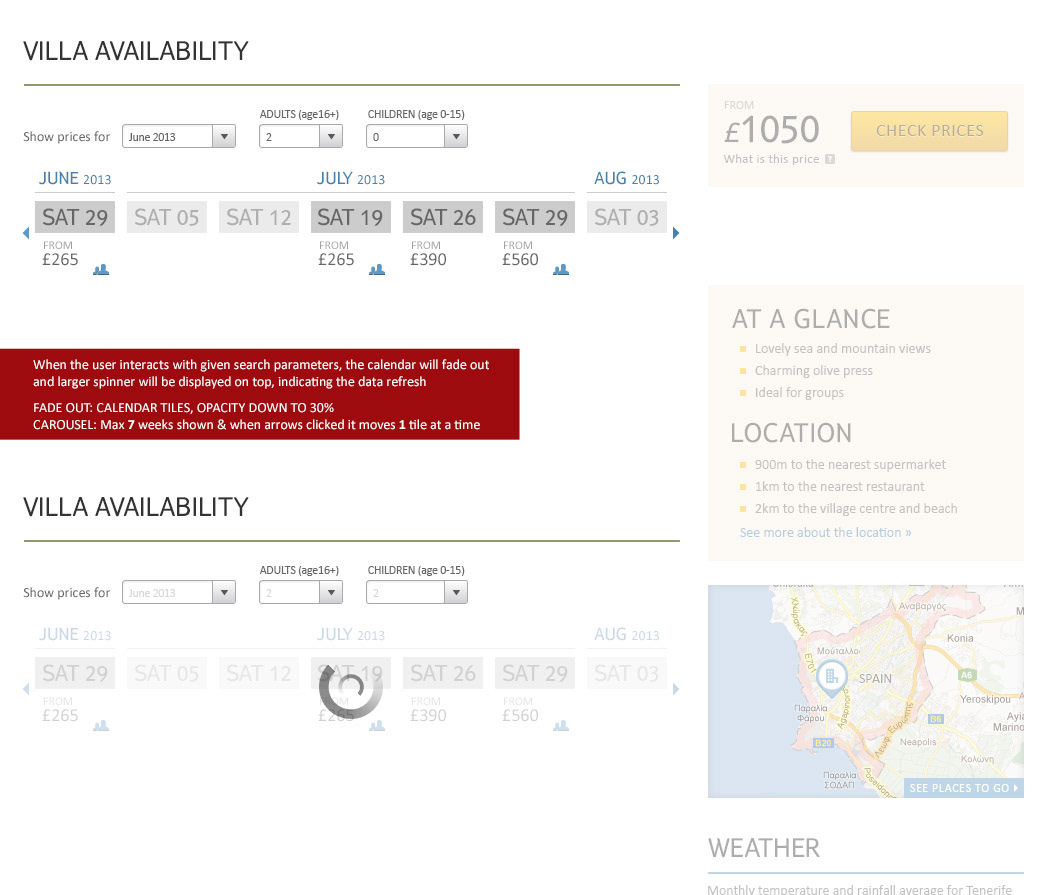This screenshot has height=895, width=1048.
Task: Click group icon beside SAT 19 £265 price
Action: tap(377, 269)
